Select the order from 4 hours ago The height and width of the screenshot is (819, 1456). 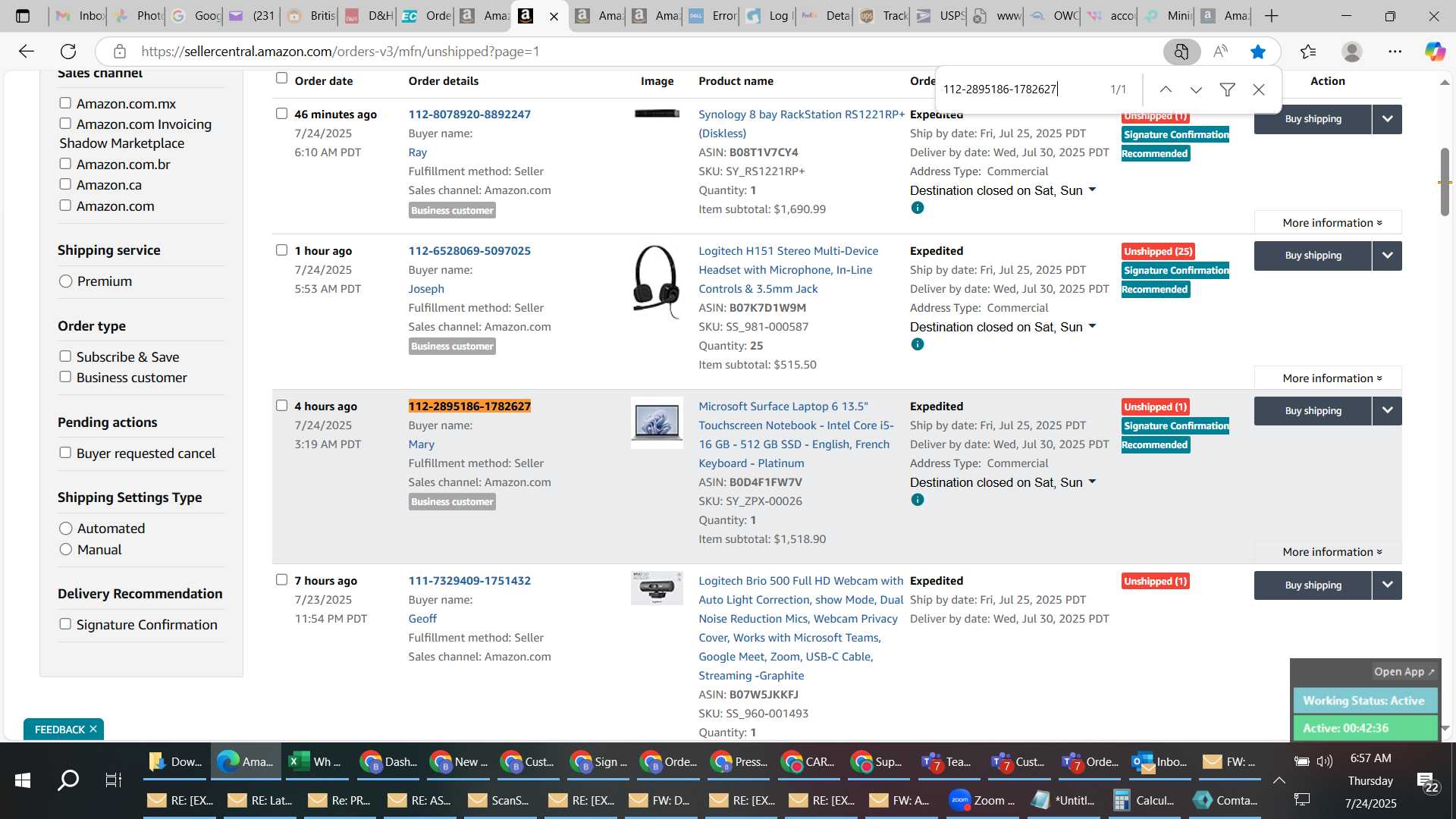point(281,406)
